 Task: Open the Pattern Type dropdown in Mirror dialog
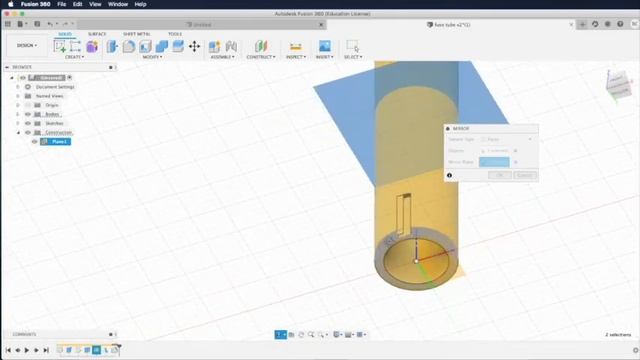click(507, 139)
